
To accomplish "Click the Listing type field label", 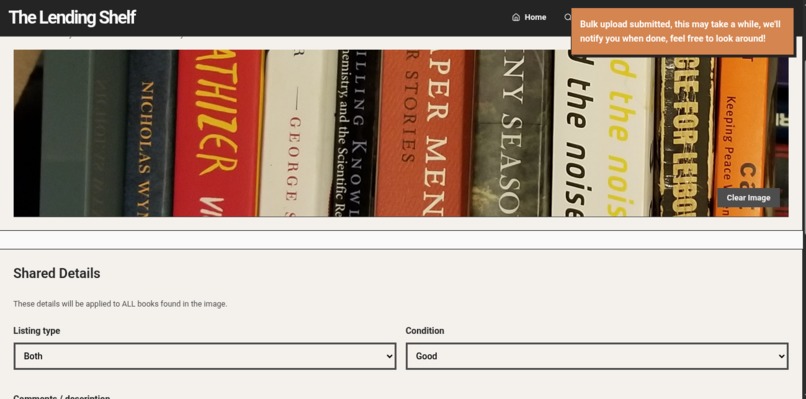I will pos(37,331).
